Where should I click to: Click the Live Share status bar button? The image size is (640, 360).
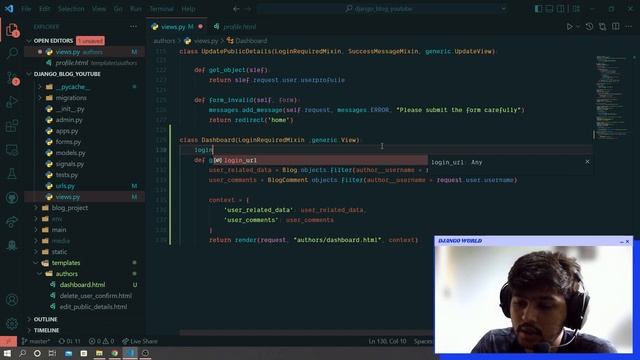(140, 341)
